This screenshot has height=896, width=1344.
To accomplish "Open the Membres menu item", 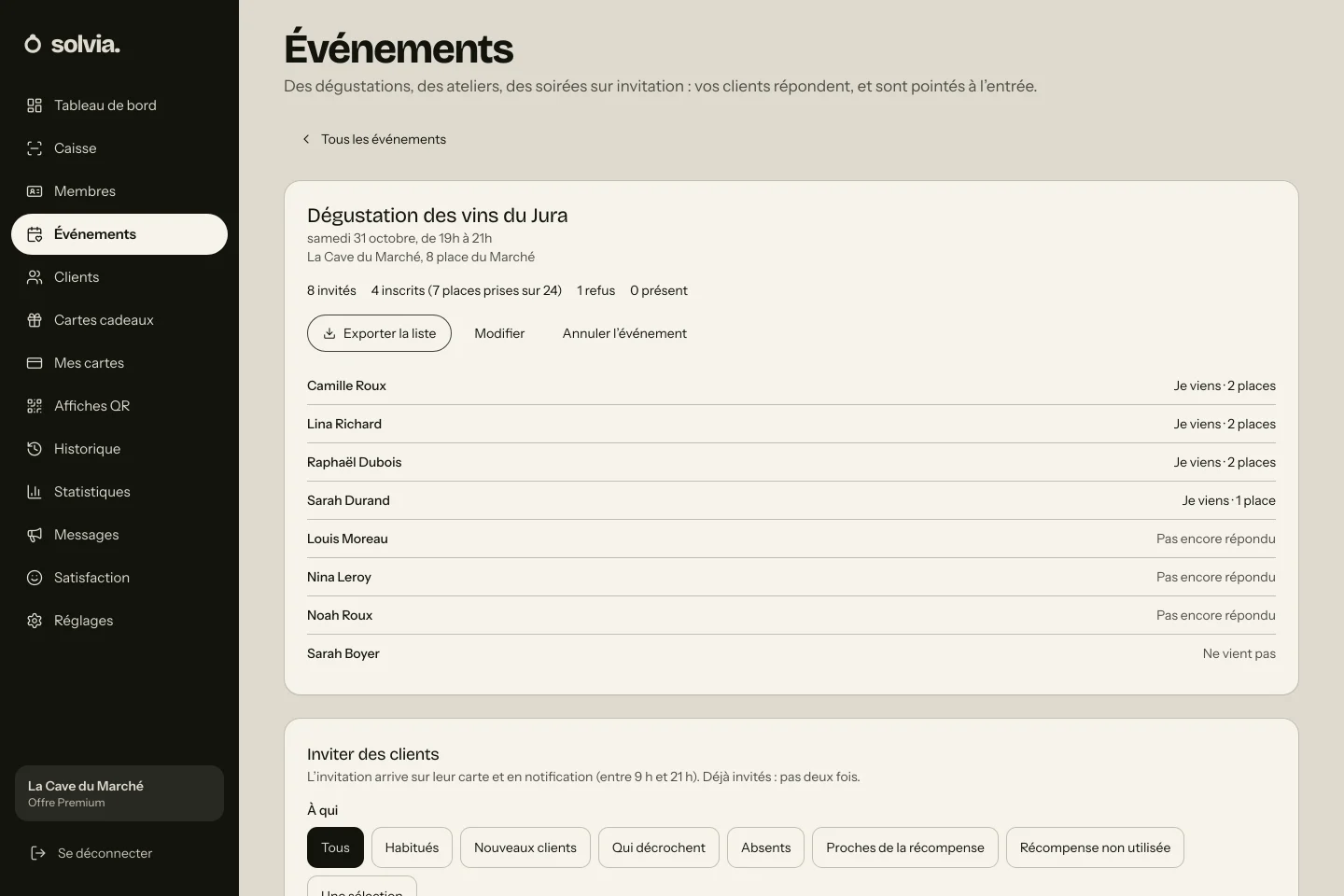I will point(119,191).
